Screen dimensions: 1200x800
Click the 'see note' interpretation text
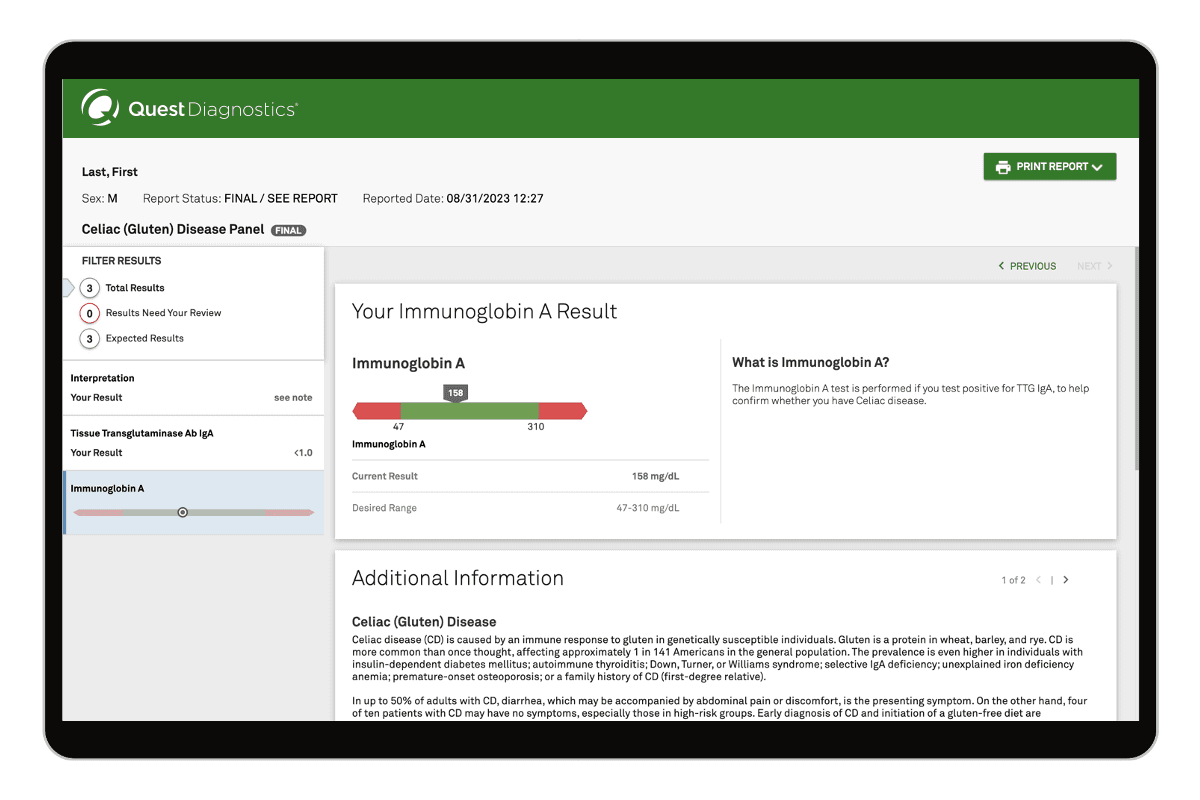click(293, 398)
